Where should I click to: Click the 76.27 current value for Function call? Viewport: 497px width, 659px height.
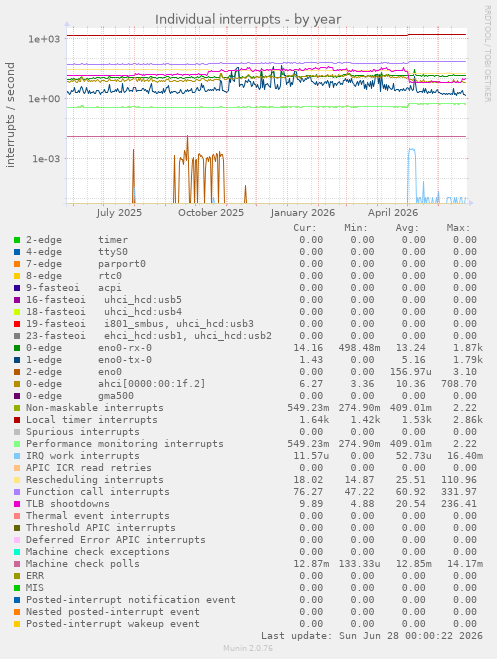[308, 492]
